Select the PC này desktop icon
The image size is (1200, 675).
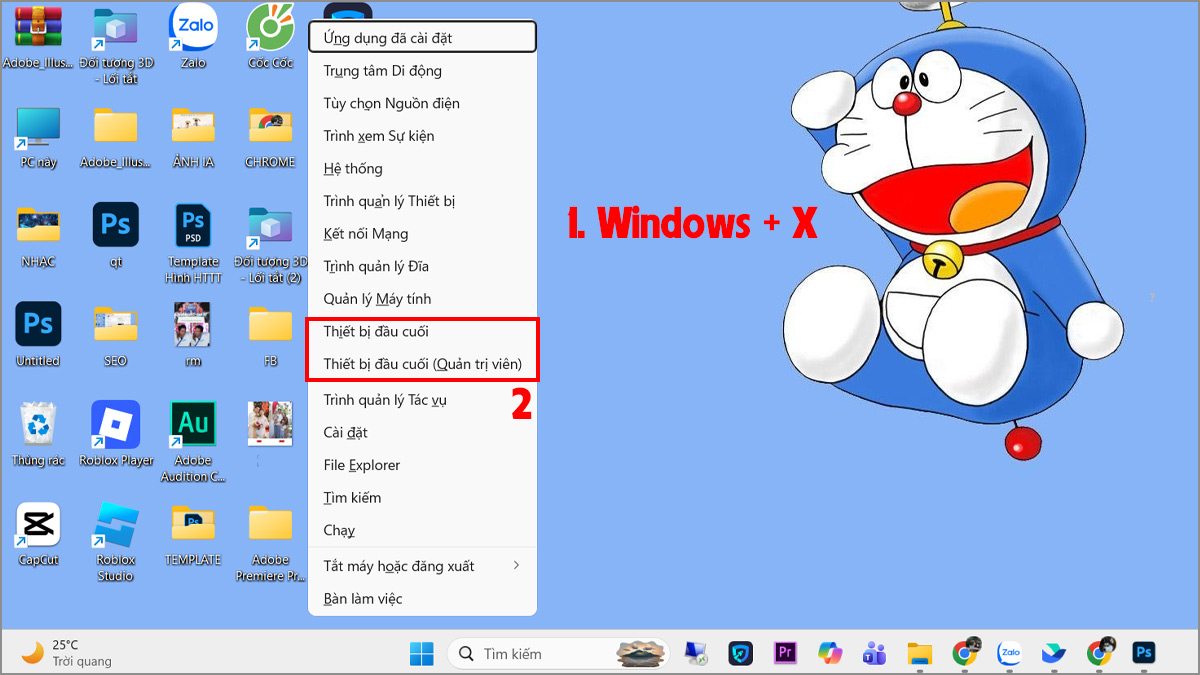pos(38,138)
